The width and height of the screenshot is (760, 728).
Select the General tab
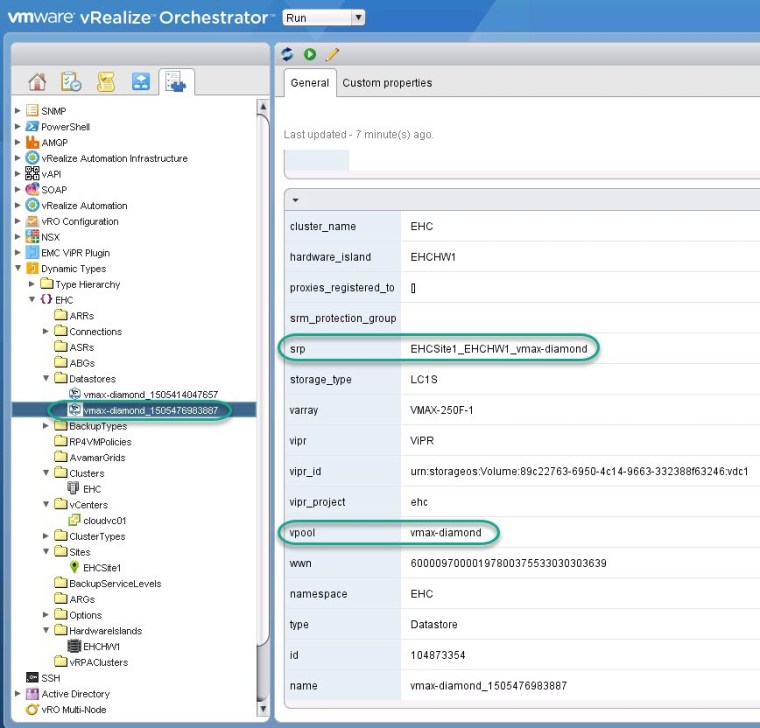[310, 83]
